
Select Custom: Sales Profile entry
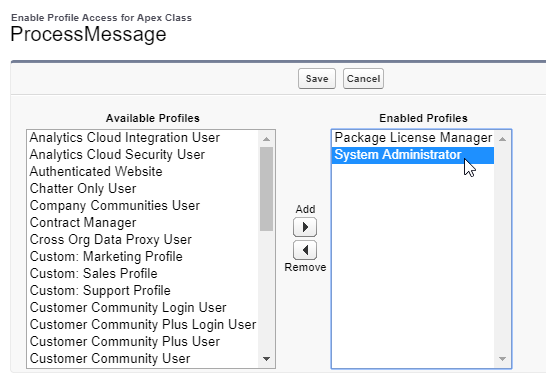tap(143, 274)
